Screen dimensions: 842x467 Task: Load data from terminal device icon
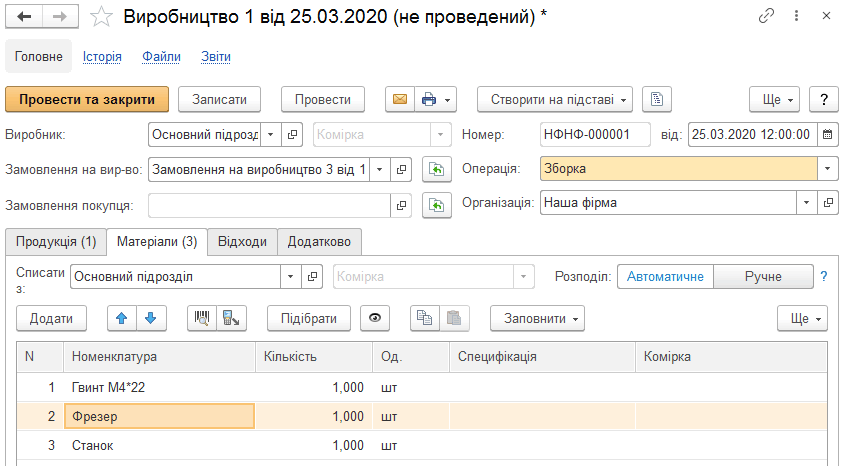pos(231,318)
